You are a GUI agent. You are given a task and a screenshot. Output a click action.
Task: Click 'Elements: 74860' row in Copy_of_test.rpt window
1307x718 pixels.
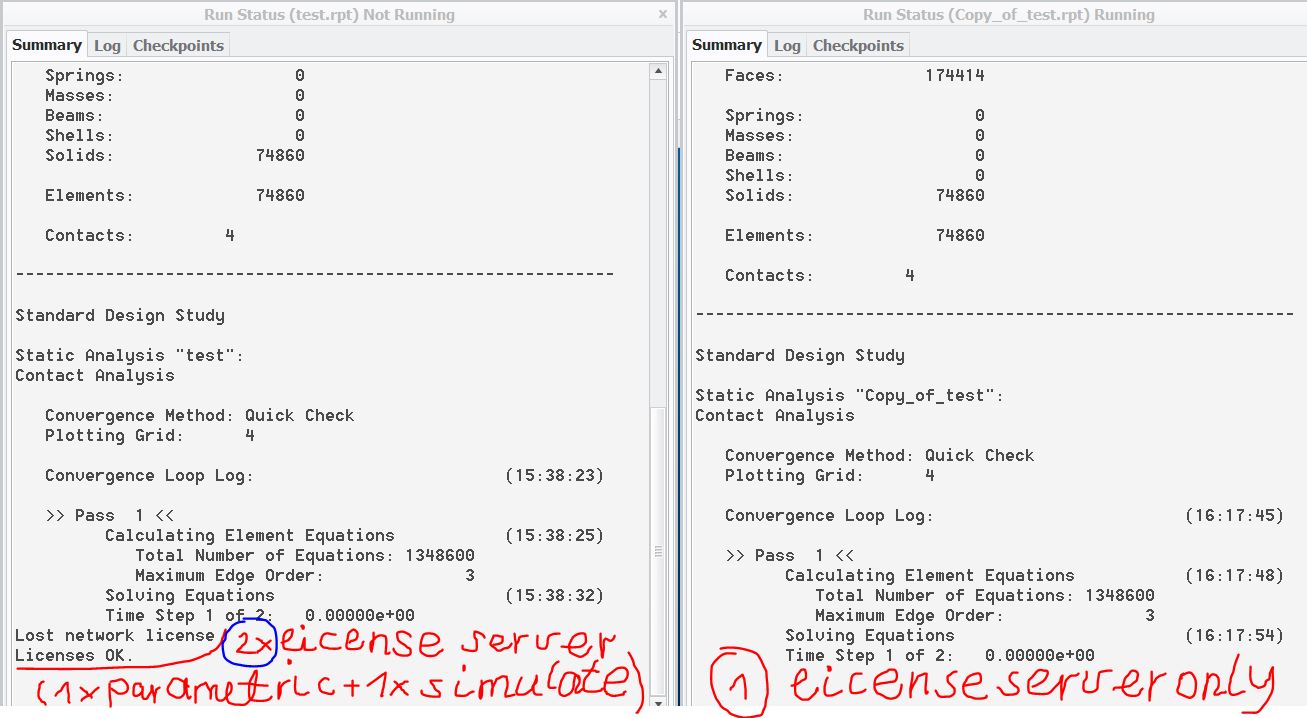855,235
